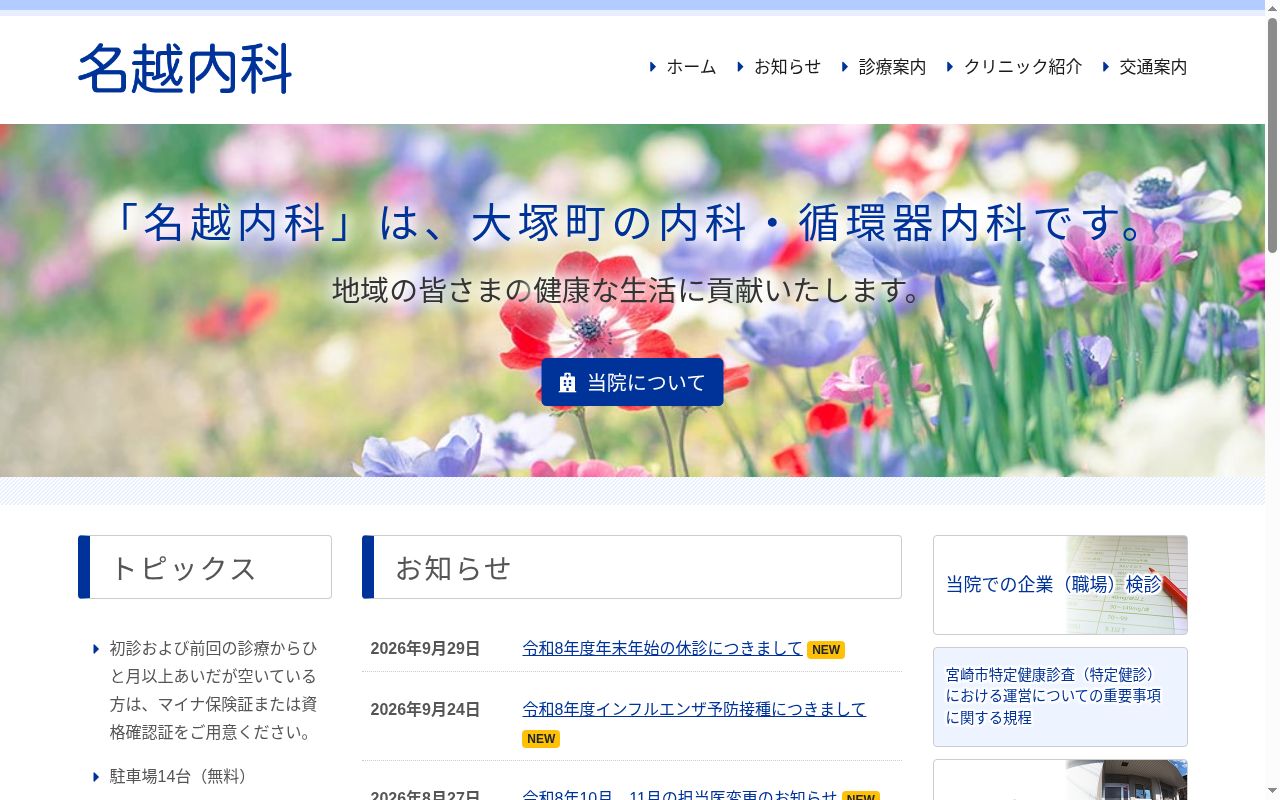Open クリニック紹介 navigation item
Image resolution: width=1280 pixels, height=800 pixels.
pos(1022,67)
